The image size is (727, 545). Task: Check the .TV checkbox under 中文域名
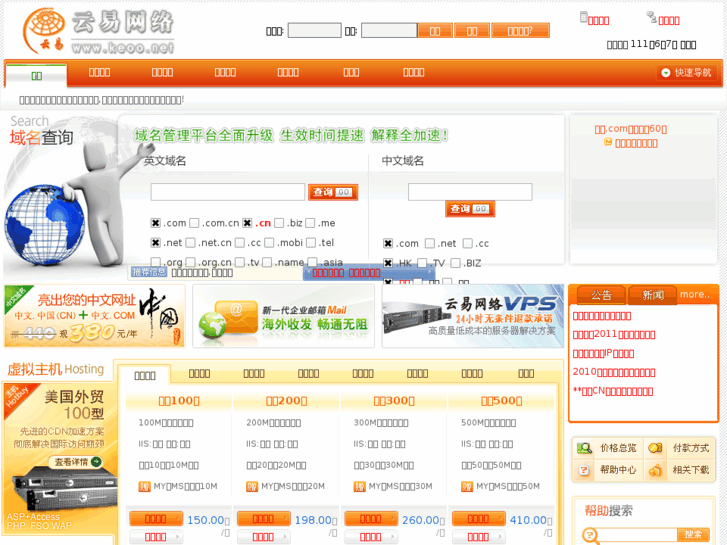coord(422,263)
